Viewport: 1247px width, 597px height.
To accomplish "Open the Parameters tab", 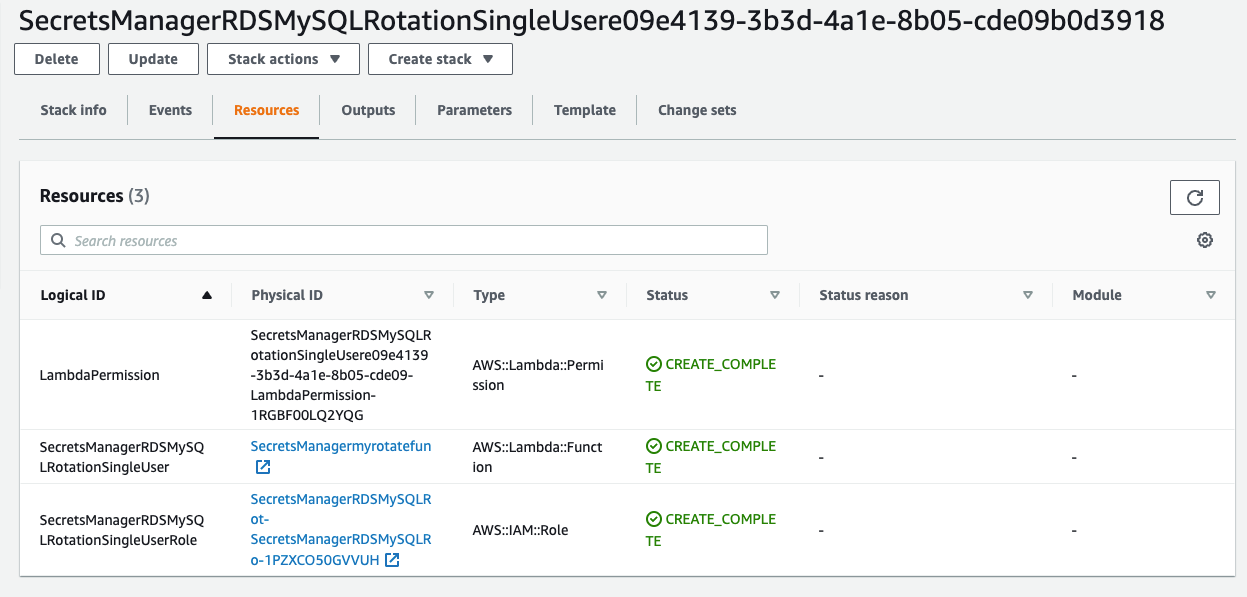I will tap(474, 110).
